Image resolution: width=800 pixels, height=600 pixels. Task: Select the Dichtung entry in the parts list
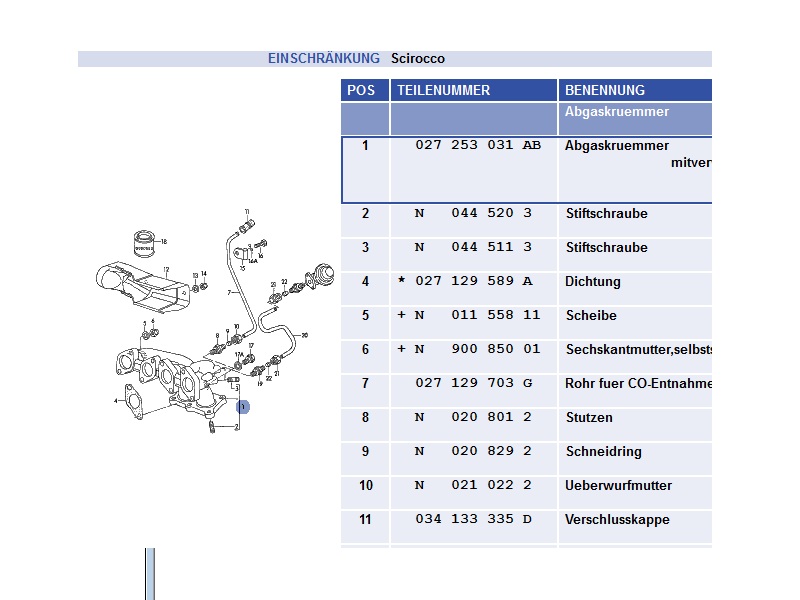tap(592, 282)
